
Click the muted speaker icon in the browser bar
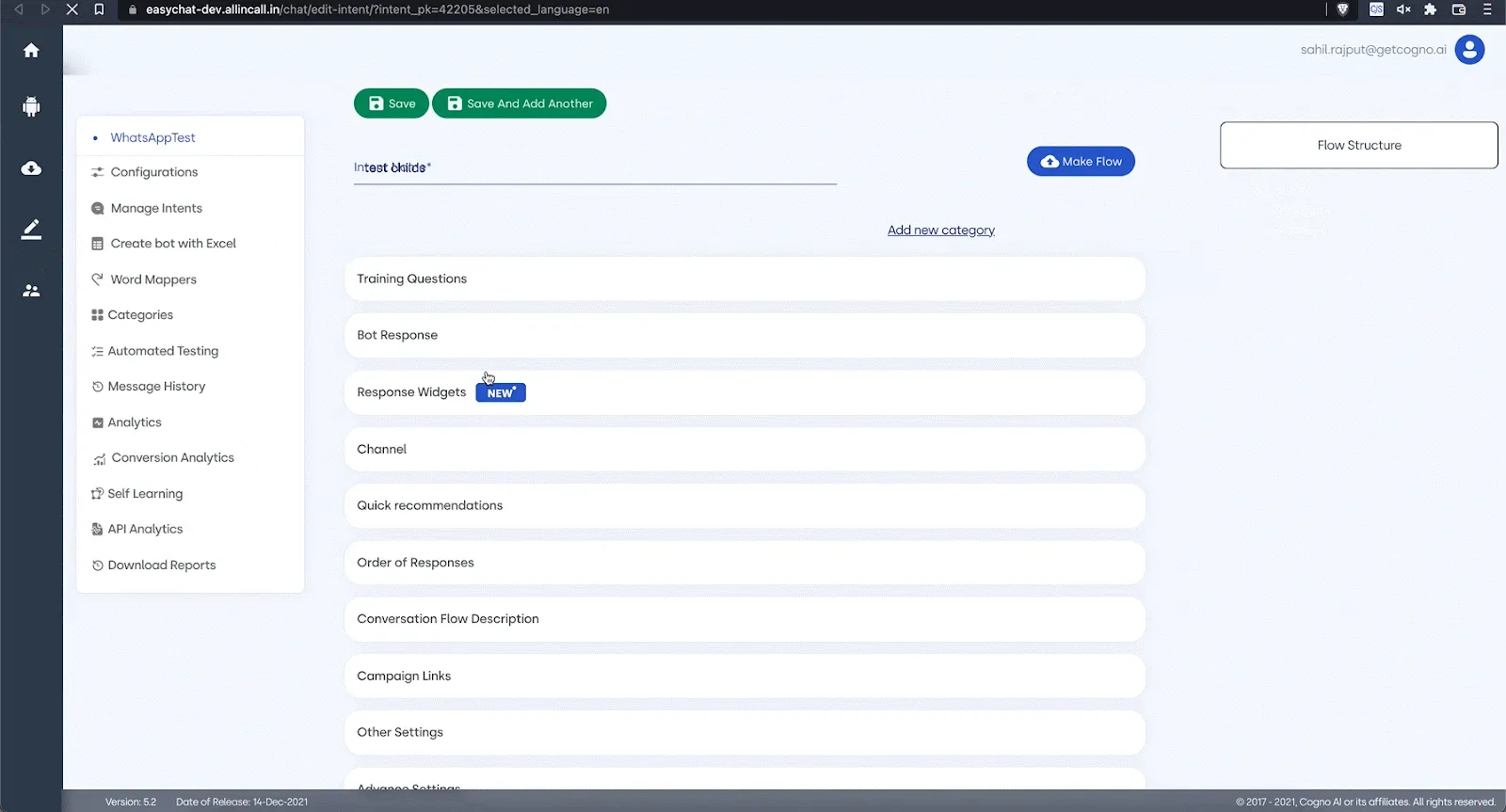click(1403, 9)
